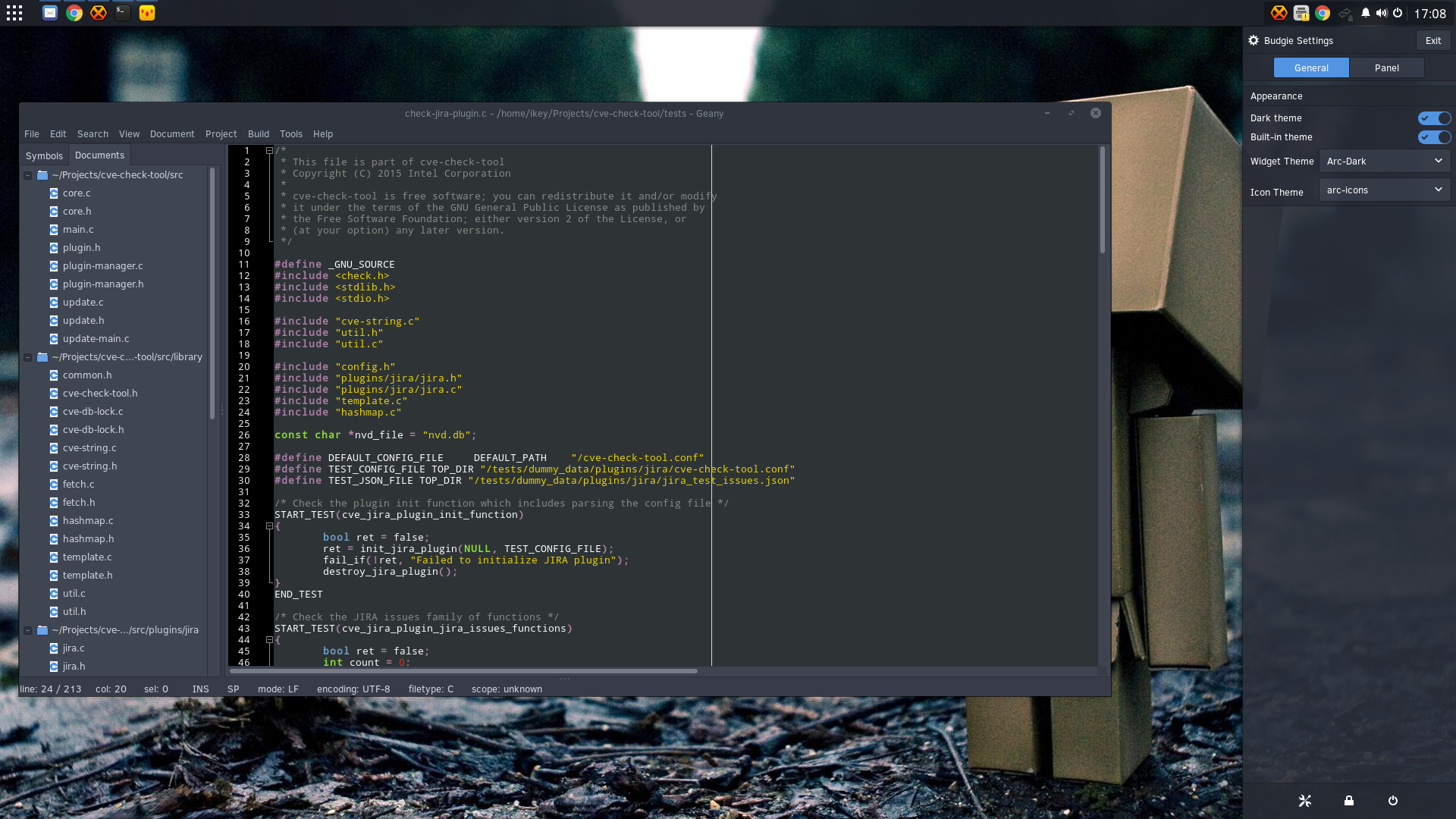Select fetch.h in the document tree
The image size is (1456, 819).
pyautogui.click(x=79, y=503)
